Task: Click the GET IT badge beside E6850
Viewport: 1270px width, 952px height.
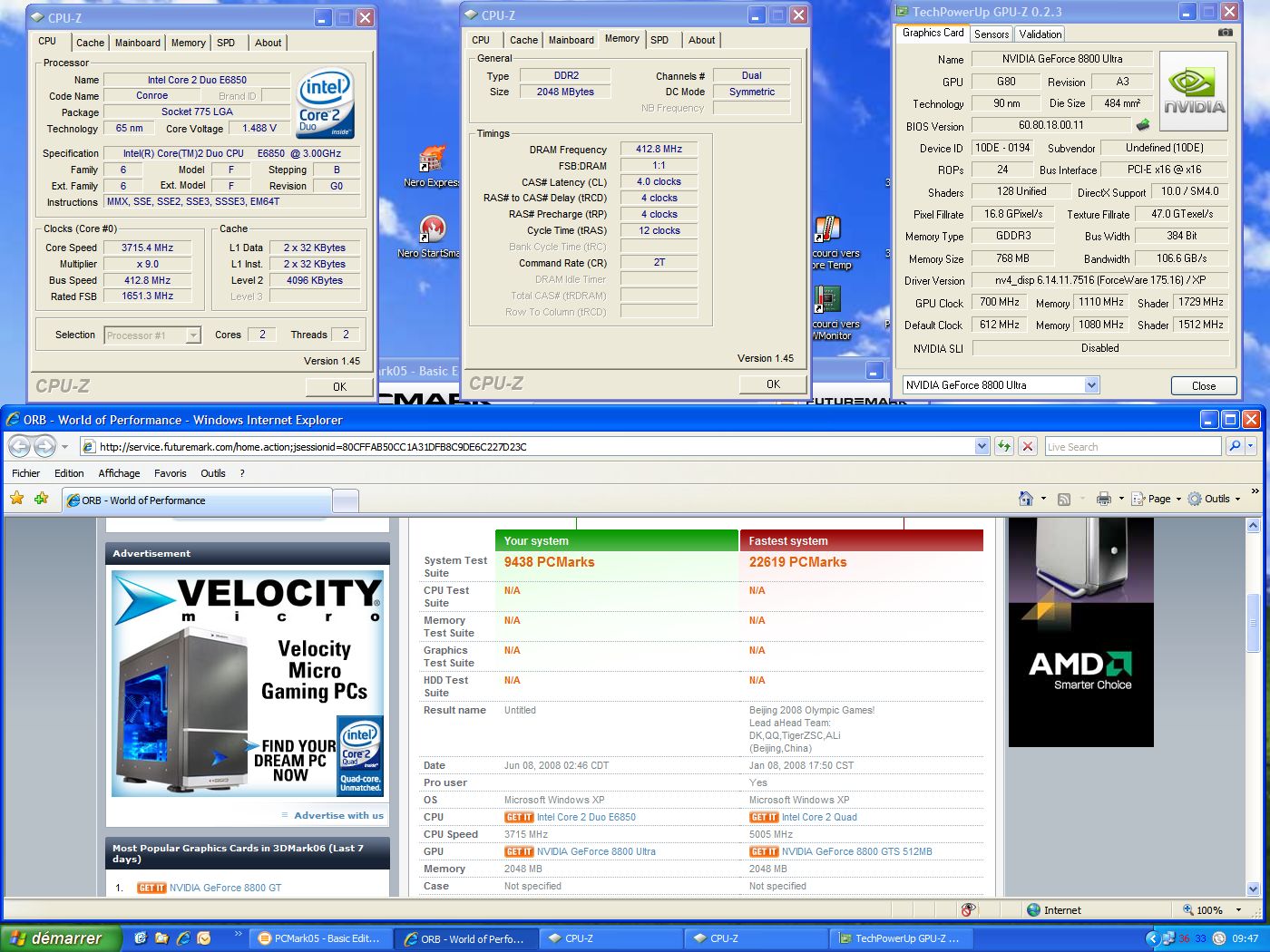Action: point(519,817)
